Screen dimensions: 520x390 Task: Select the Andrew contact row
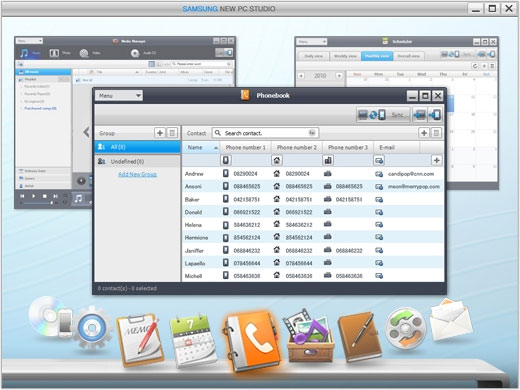(313, 174)
